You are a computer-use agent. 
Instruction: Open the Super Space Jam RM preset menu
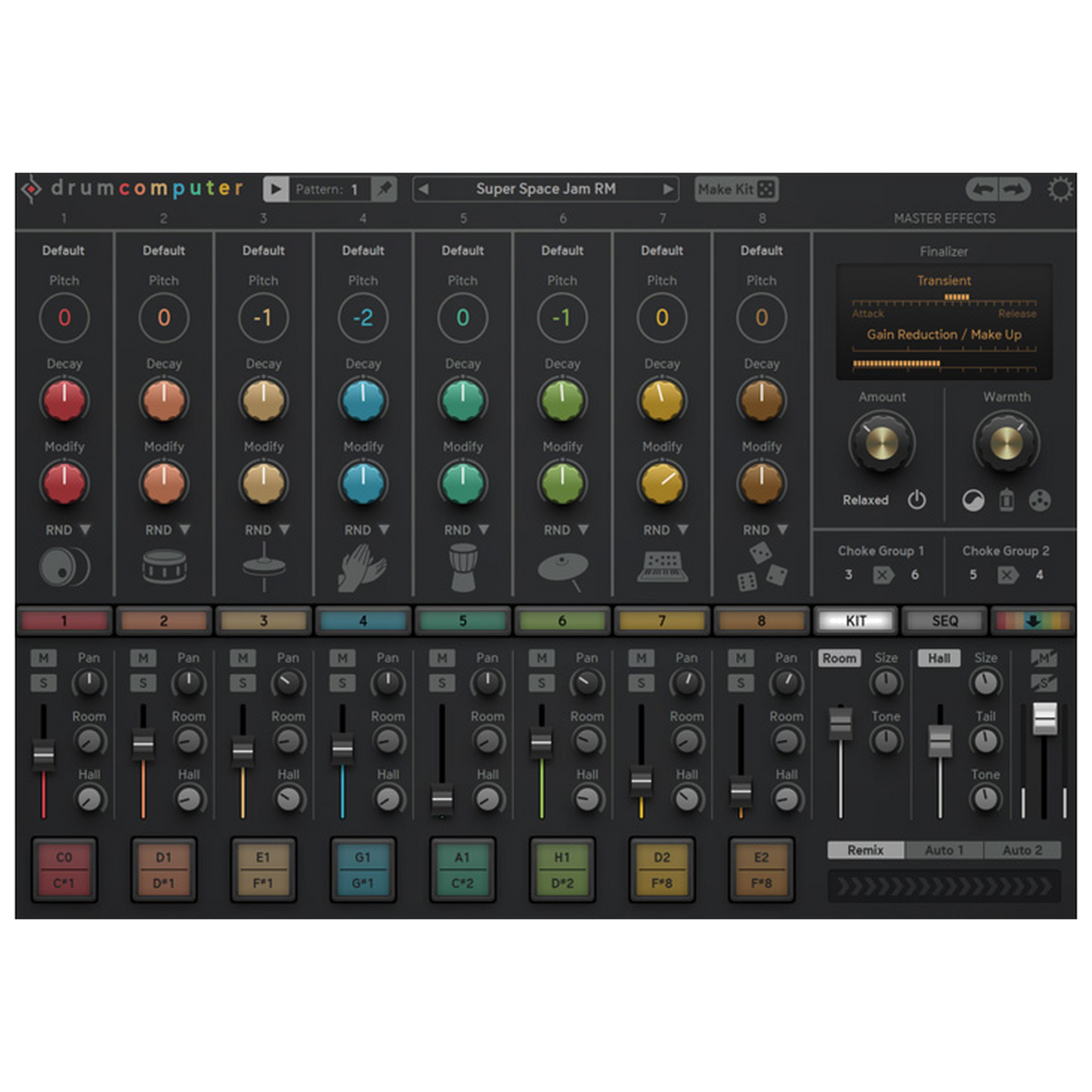546,189
